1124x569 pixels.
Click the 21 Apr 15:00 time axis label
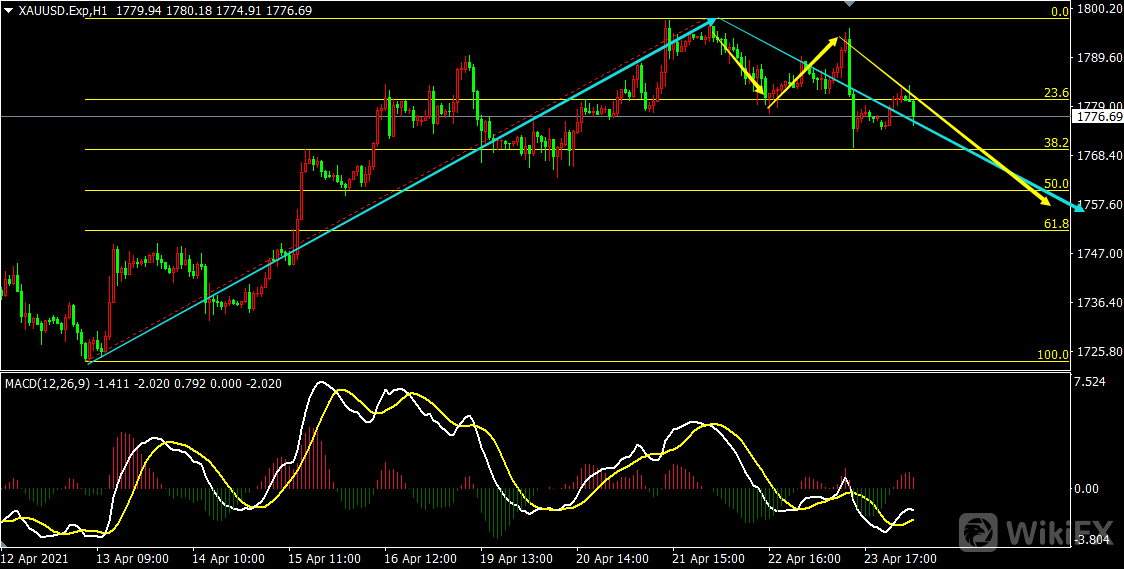[707, 558]
